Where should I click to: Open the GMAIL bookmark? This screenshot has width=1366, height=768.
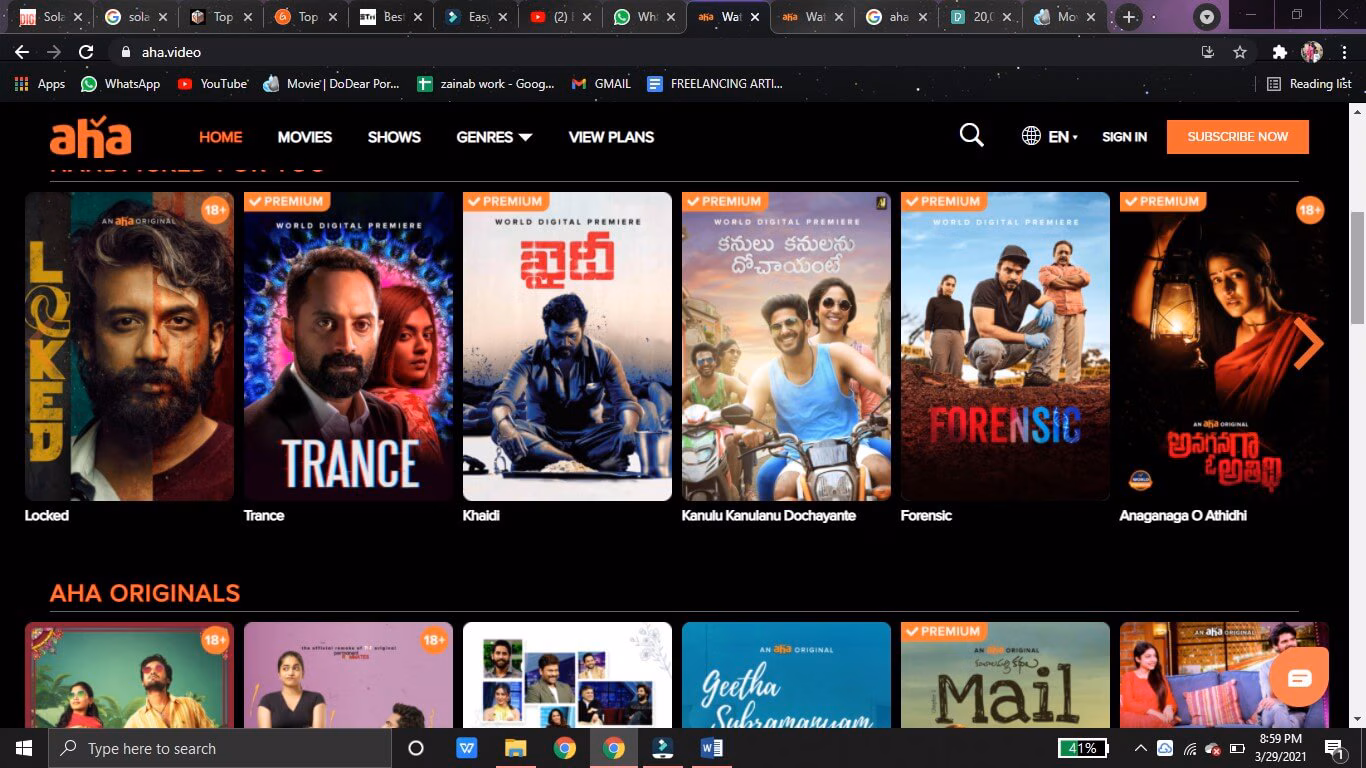601,84
